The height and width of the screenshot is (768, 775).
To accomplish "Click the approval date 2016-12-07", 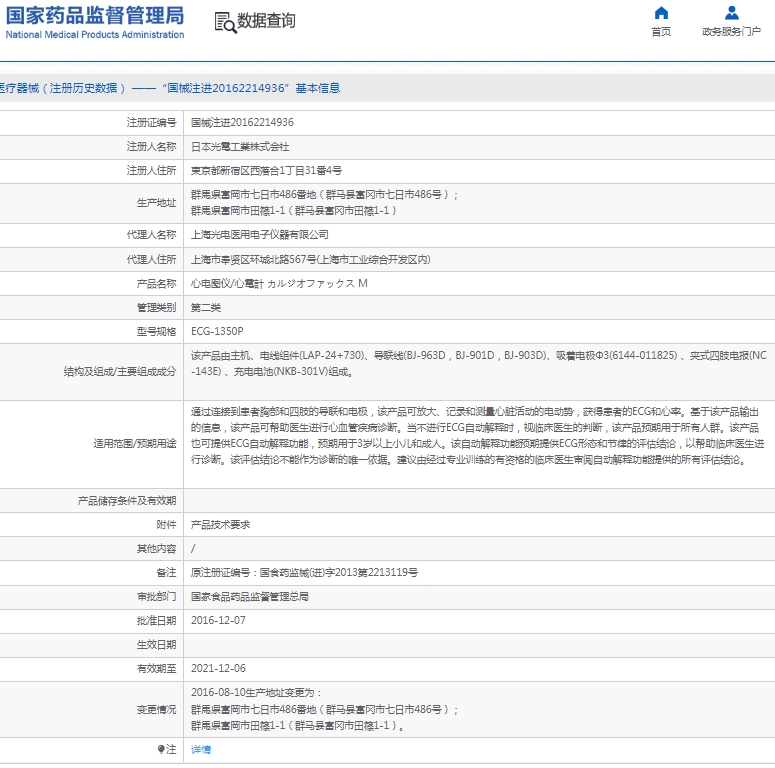I will pos(218,620).
